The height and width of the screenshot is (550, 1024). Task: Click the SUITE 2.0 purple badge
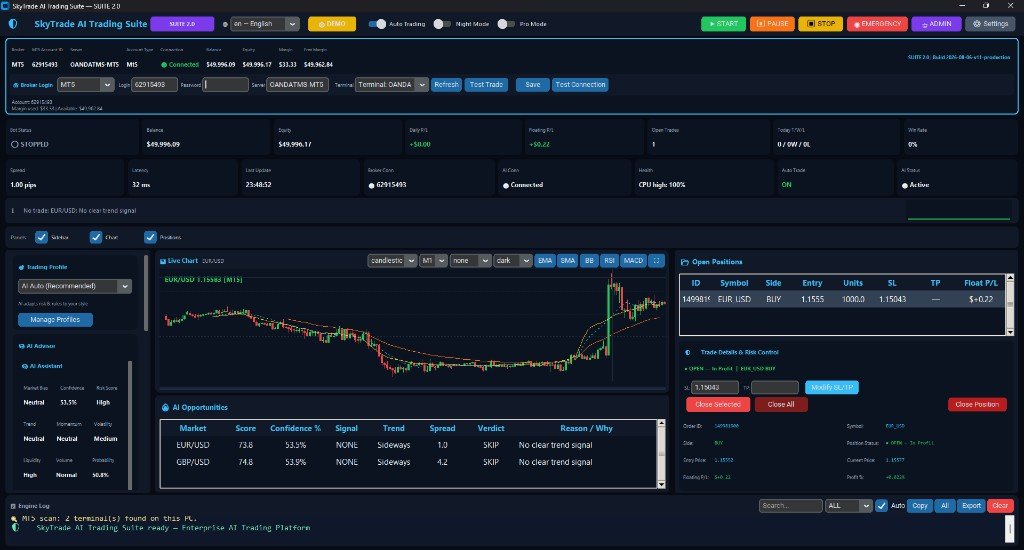coord(182,24)
